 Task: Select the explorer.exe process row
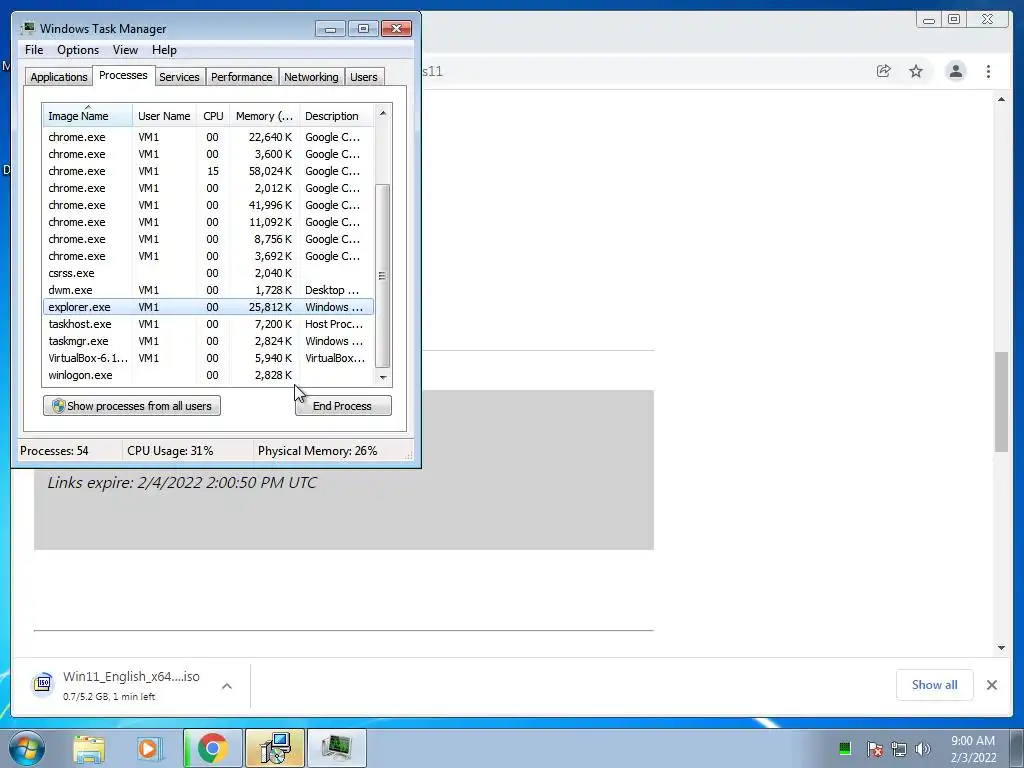[208, 307]
